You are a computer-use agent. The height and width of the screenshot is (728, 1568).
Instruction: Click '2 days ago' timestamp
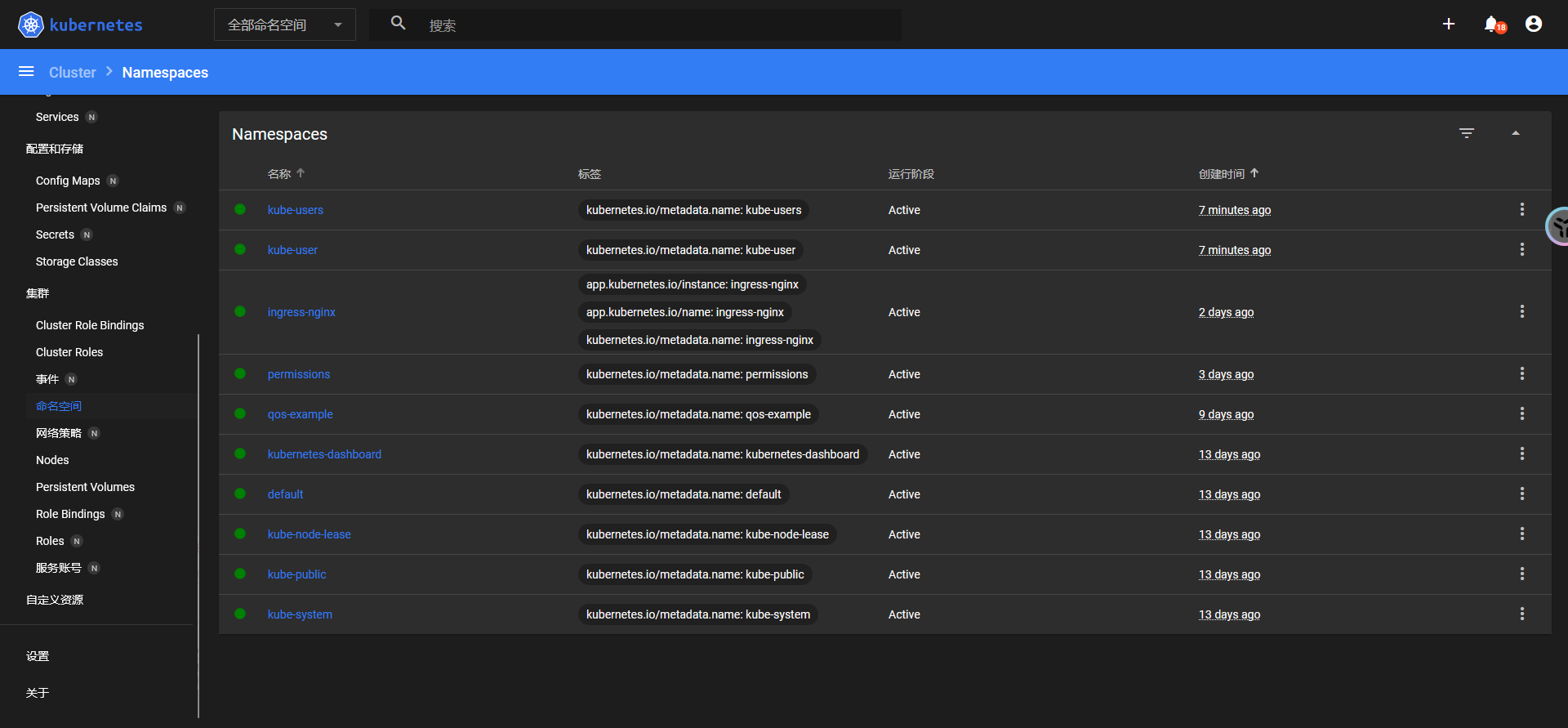pyautogui.click(x=1226, y=312)
